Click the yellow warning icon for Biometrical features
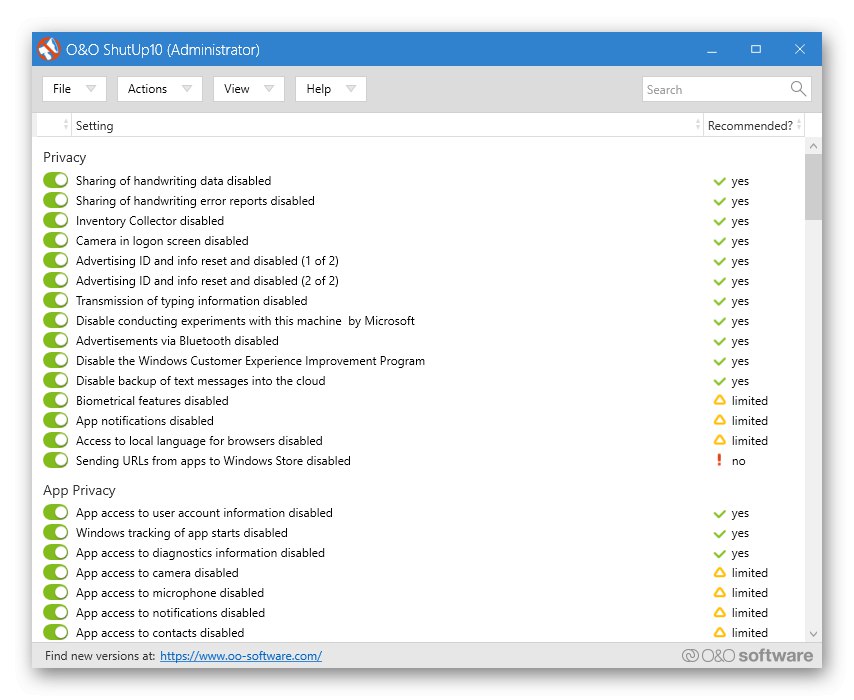Viewport: 854px width, 700px height. (x=718, y=401)
